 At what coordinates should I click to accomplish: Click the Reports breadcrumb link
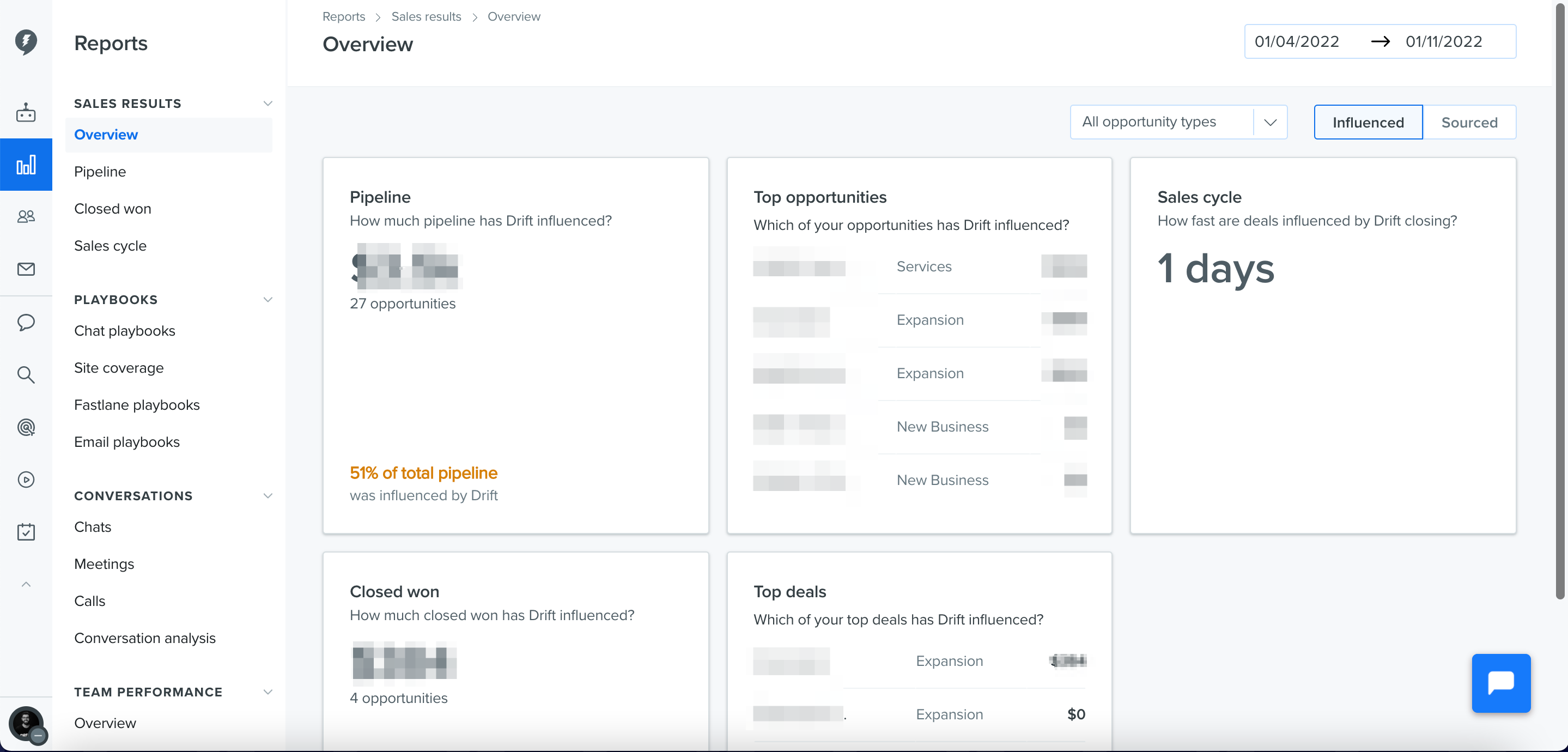[343, 16]
